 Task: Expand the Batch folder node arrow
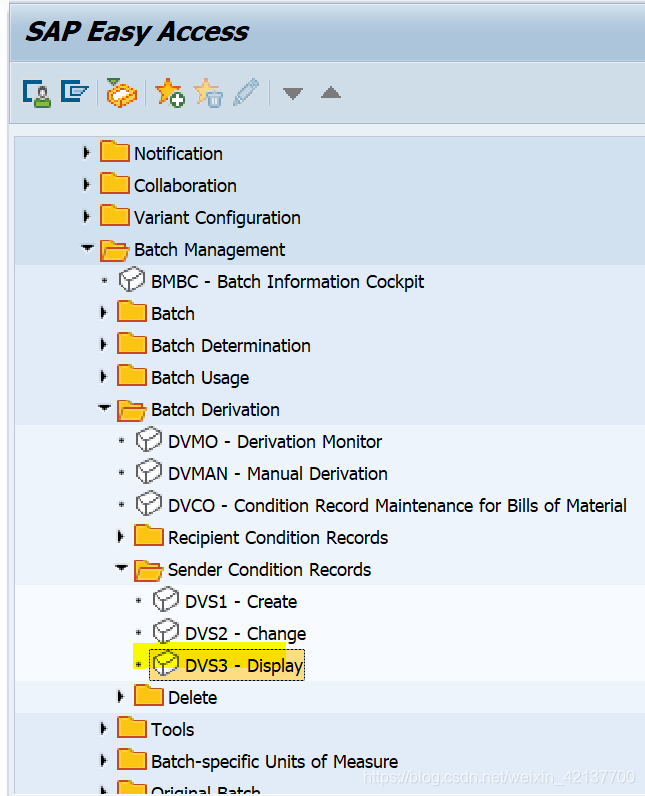point(103,312)
